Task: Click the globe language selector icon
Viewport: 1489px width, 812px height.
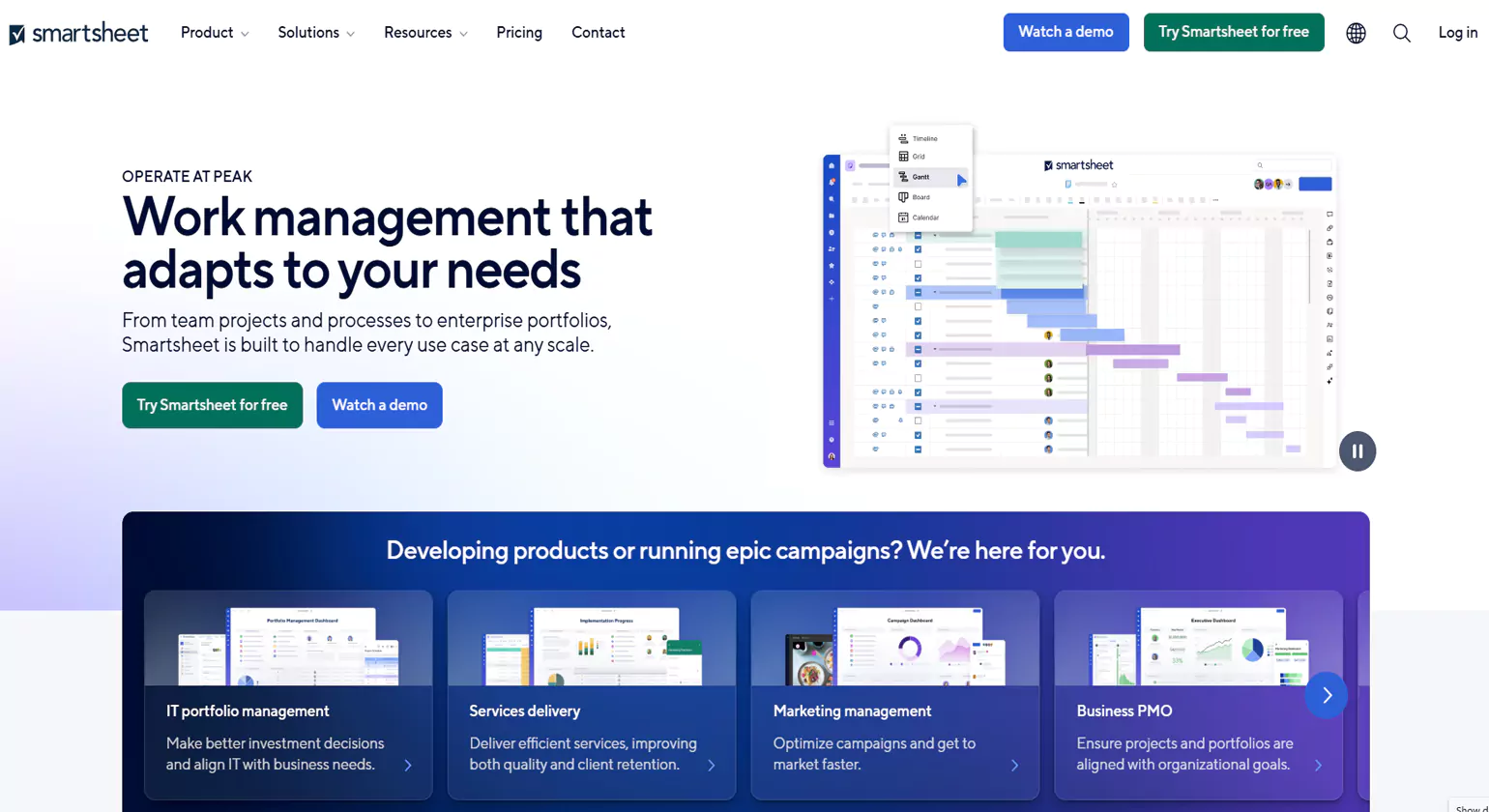Action: point(1356,32)
